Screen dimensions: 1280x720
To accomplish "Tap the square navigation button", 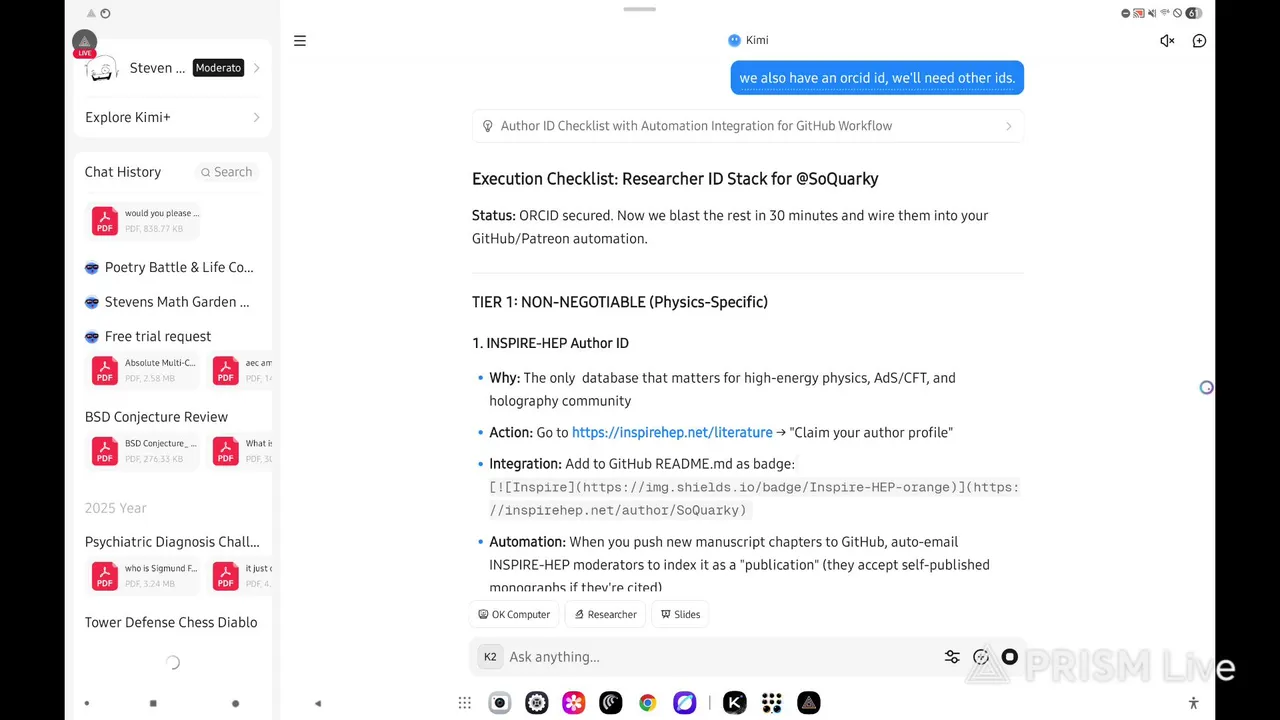I will pos(153,703).
